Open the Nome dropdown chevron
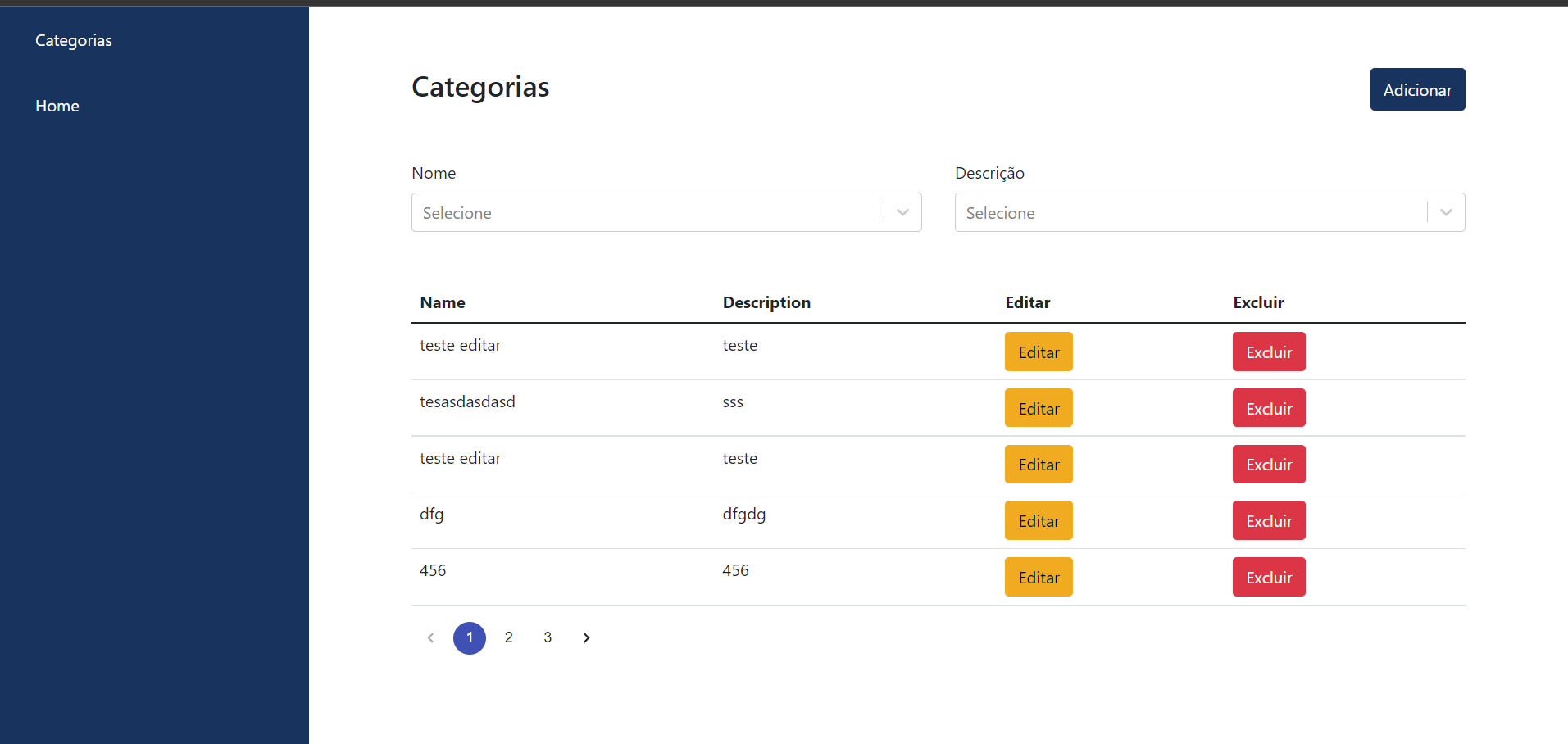The image size is (1568, 744). (902, 212)
